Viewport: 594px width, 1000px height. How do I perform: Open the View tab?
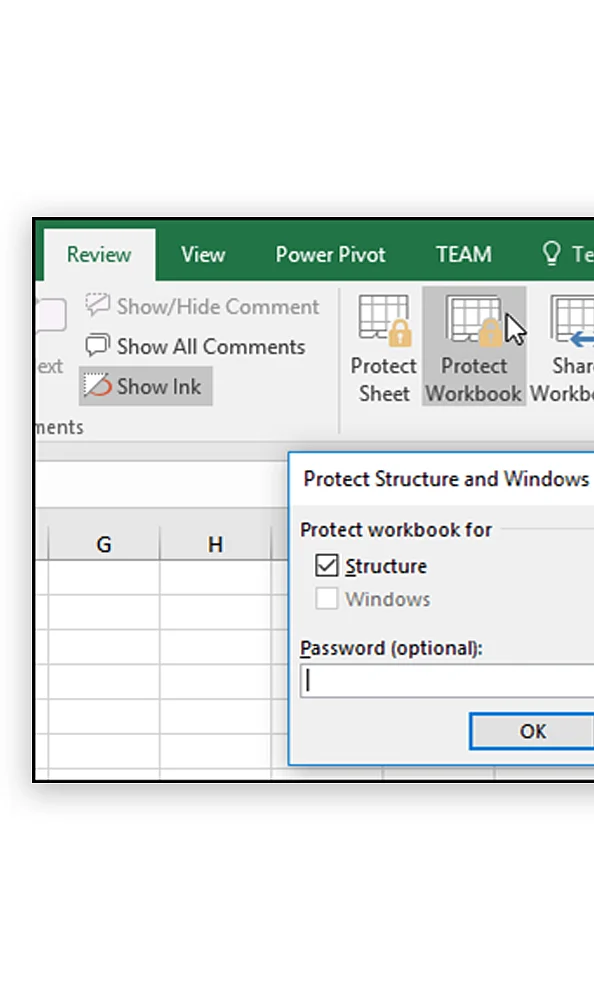point(203,254)
